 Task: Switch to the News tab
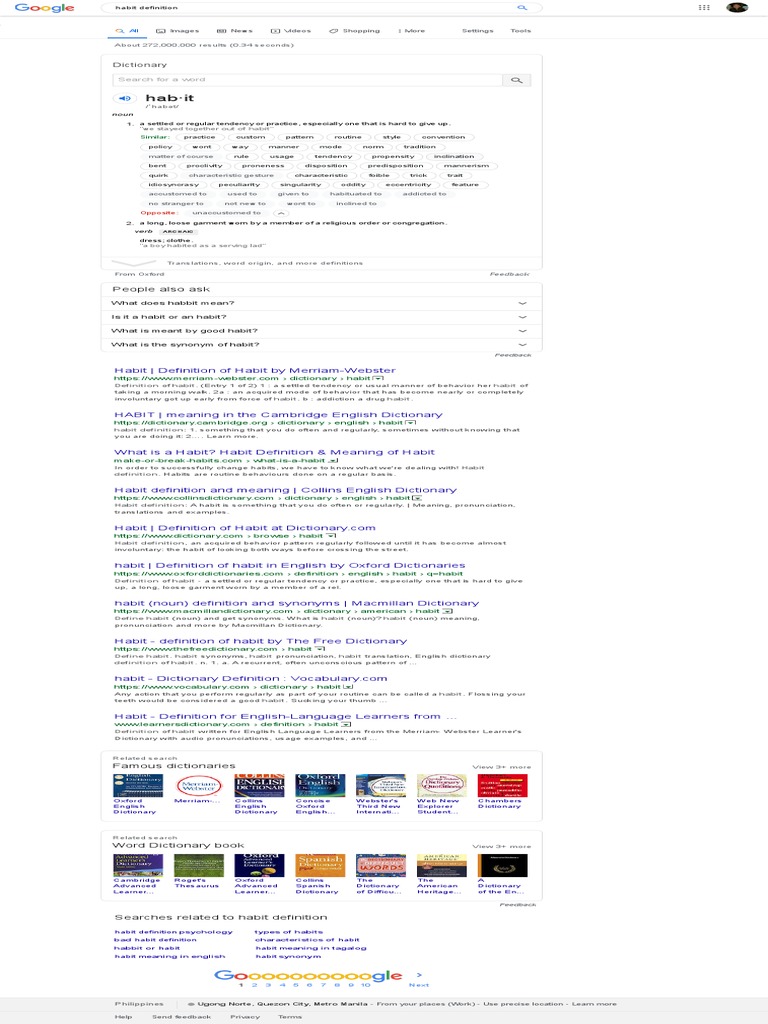(234, 31)
